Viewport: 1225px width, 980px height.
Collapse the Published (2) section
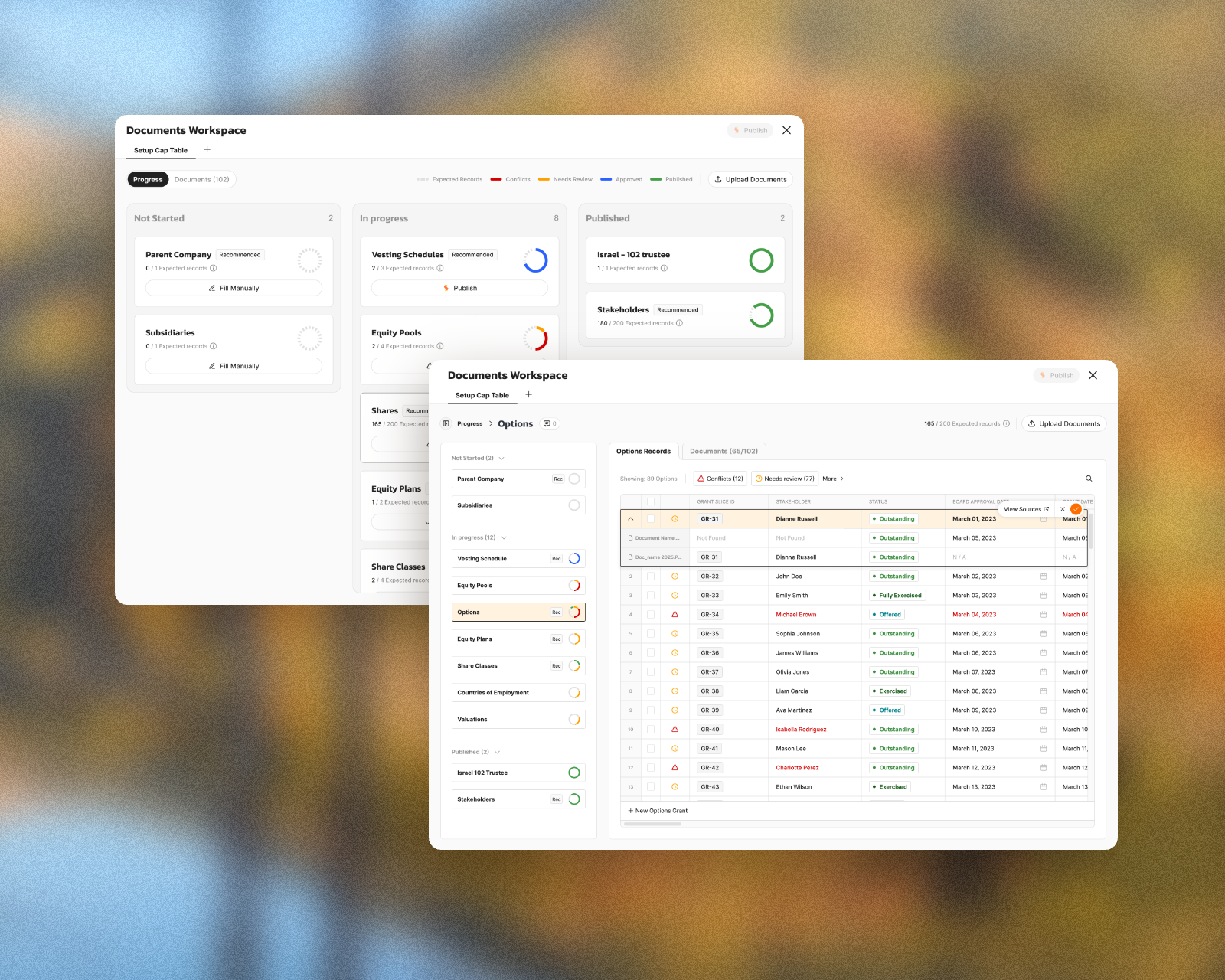click(497, 752)
